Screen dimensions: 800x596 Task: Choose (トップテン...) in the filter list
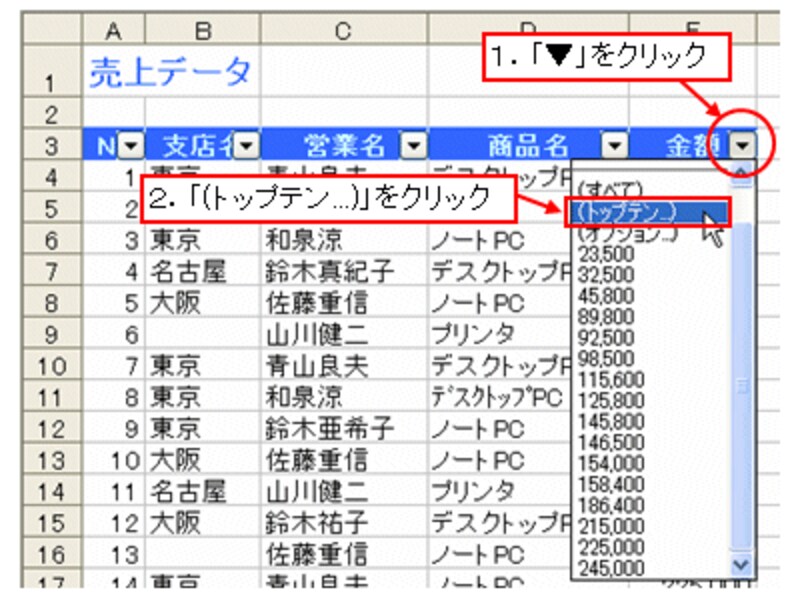(648, 212)
